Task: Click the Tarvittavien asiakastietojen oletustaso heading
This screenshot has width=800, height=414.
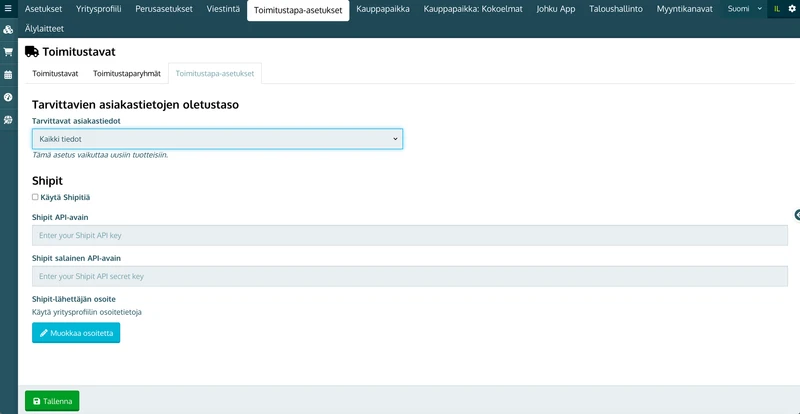Action: click(x=135, y=105)
